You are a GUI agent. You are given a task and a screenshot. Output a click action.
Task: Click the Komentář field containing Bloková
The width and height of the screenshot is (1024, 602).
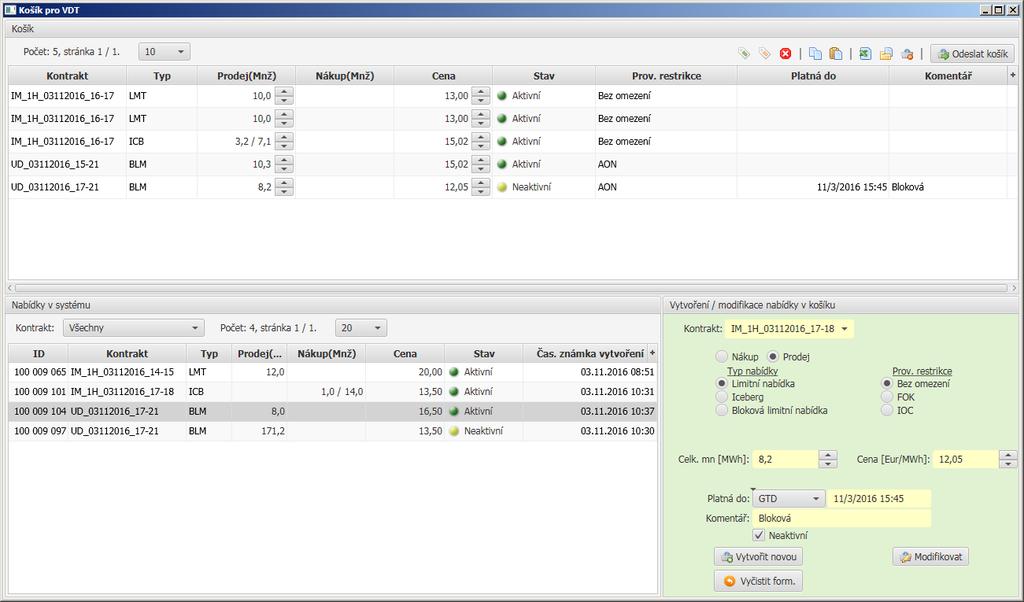(x=842, y=518)
